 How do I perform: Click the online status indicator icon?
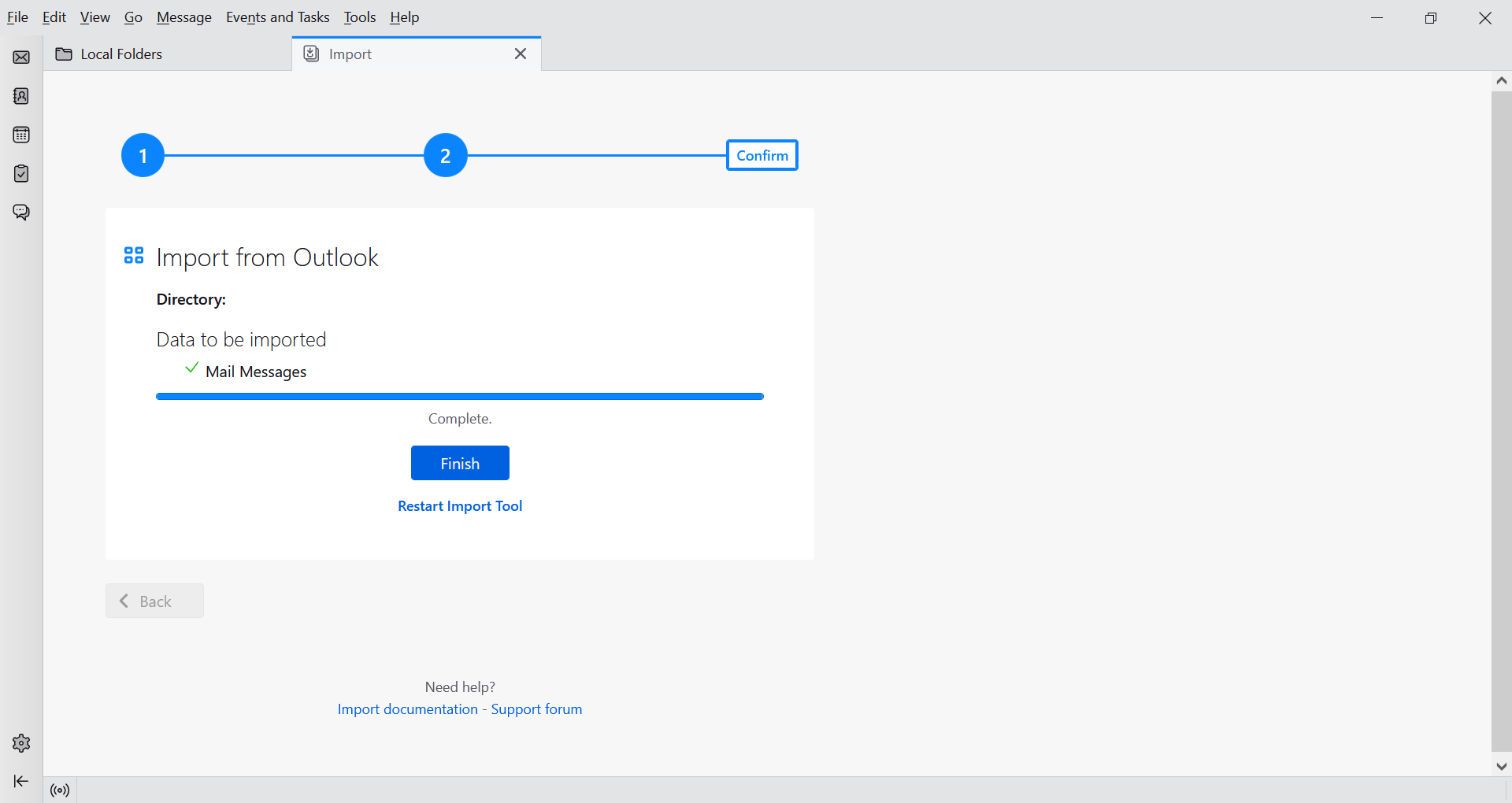coord(60,790)
